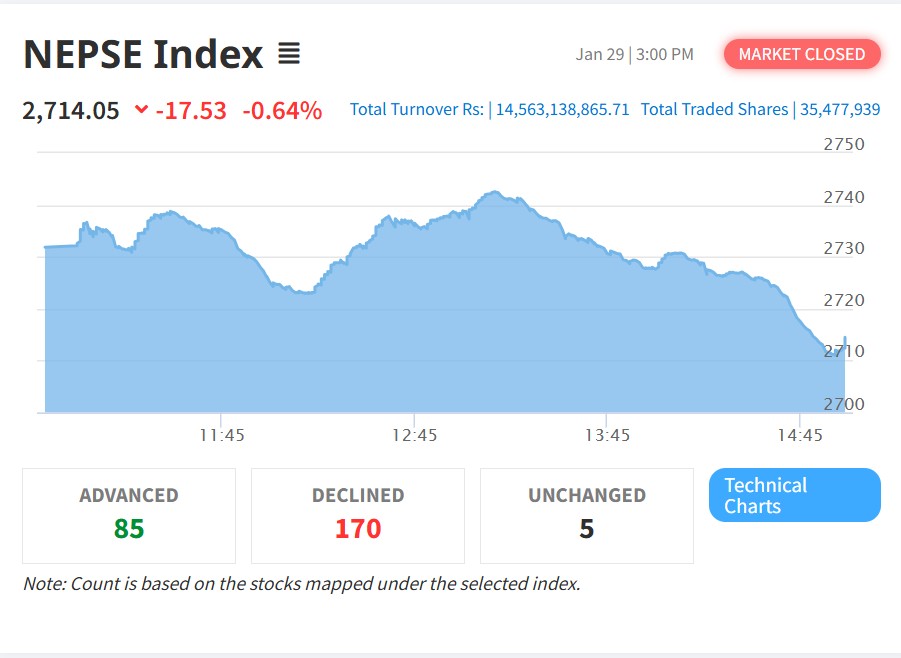Select the UNCHANGED 5 stocks box
The height and width of the screenshot is (658, 901).
(587, 515)
